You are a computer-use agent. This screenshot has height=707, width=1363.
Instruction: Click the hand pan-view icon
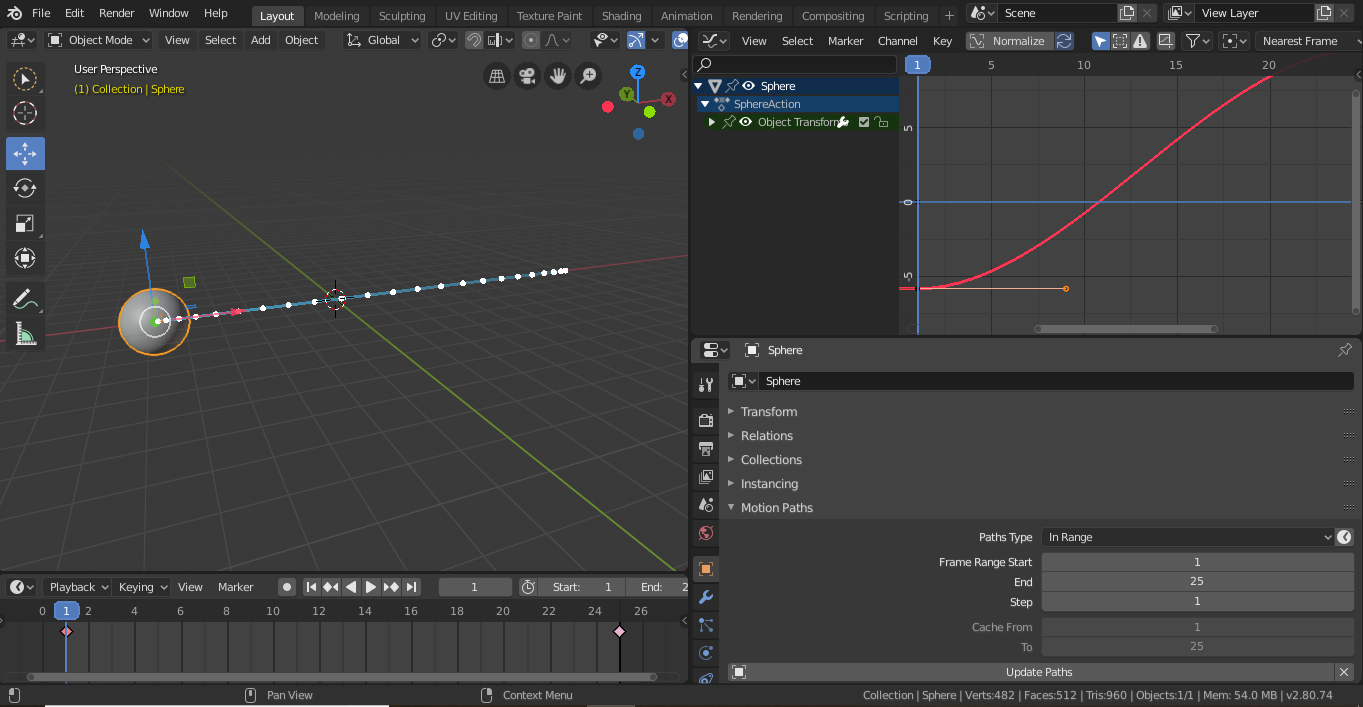pos(558,76)
